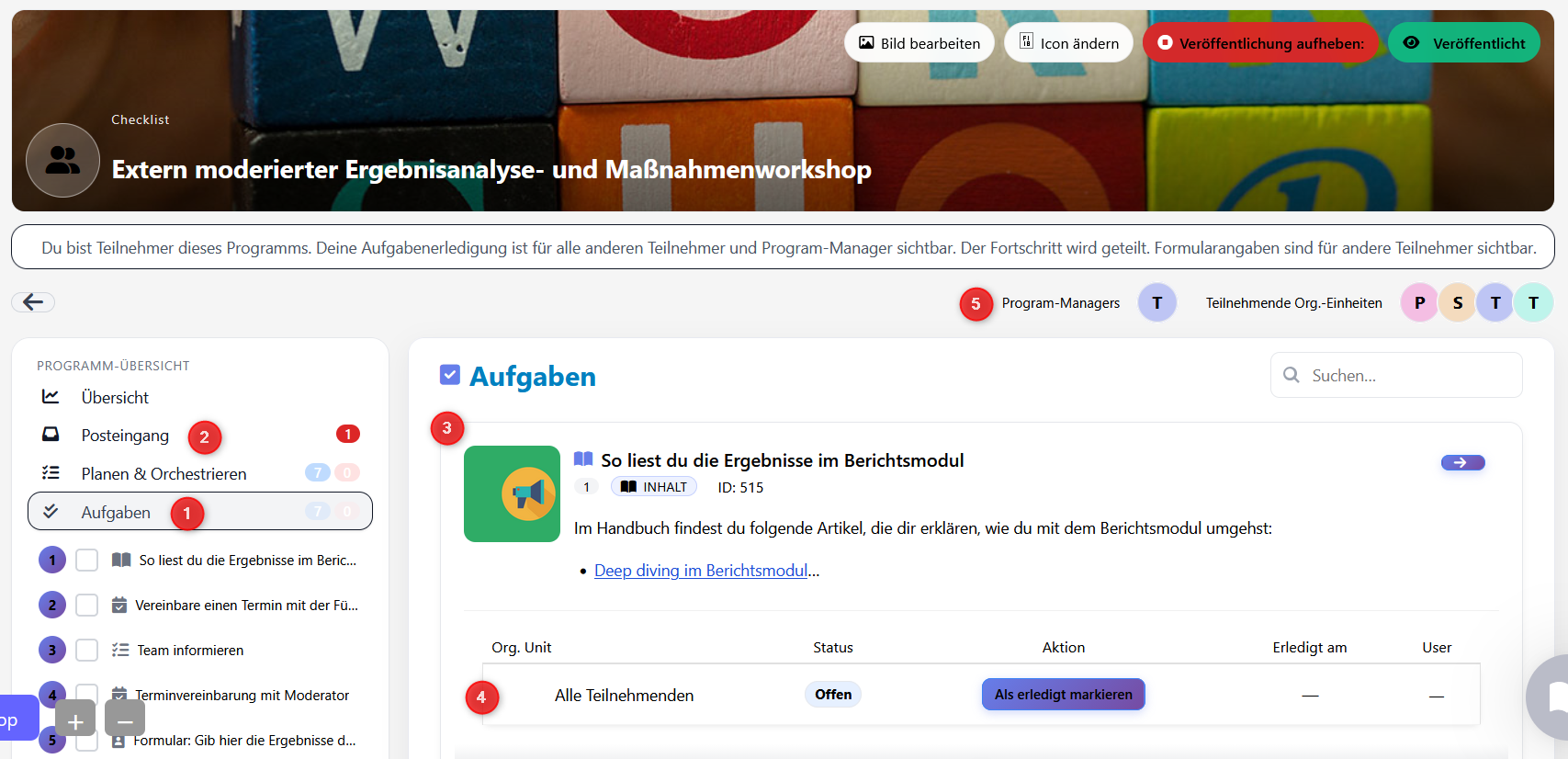The width and height of the screenshot is (1568, 759).
Task: Select Planen & Orchestrieren in sidebar
Action: (164, 474)
